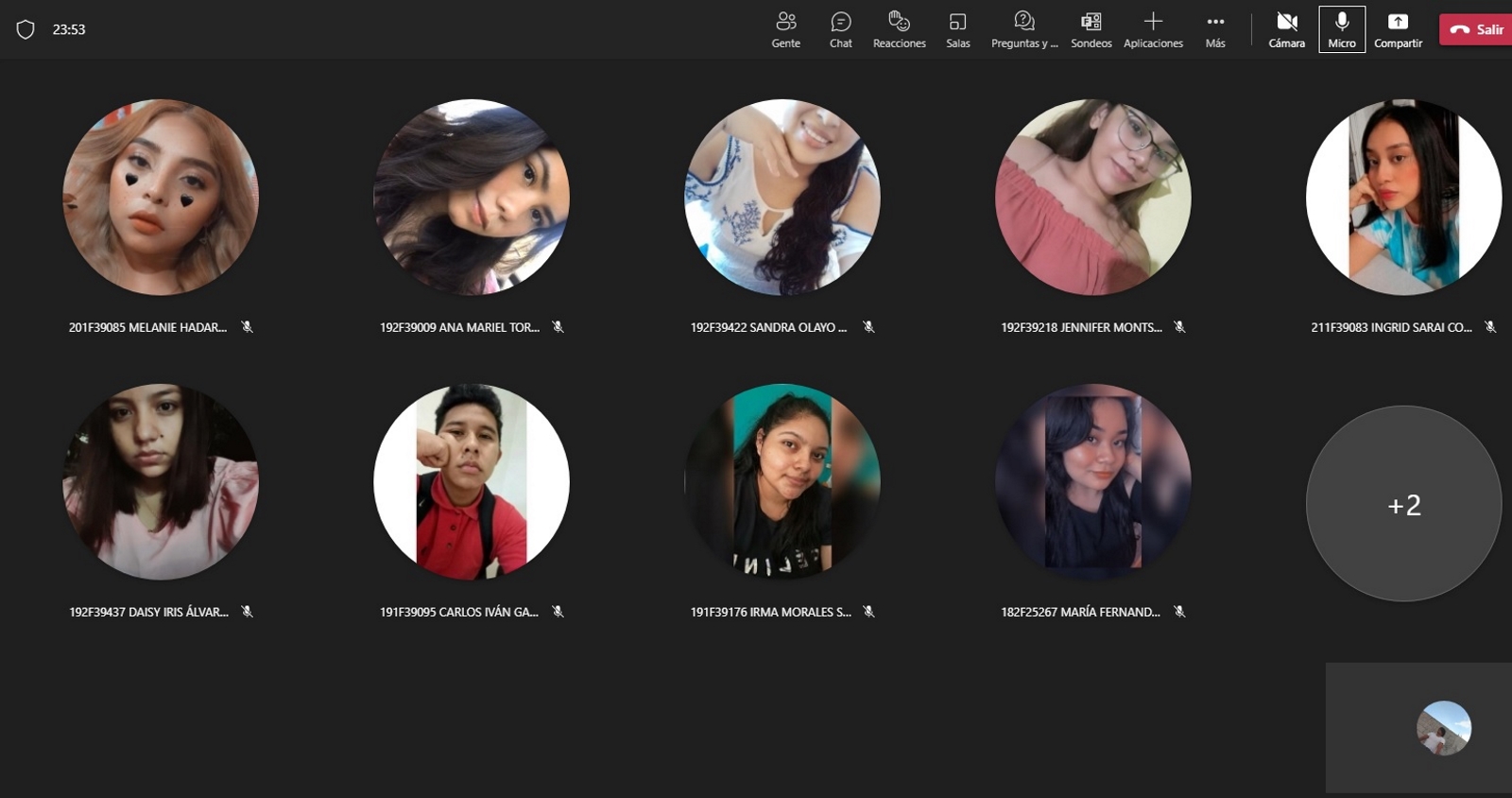Viewport: 1512px width, 798px height.
Task: Select Ingrid Sarai's avatar
Action: pyautogui.click(x=1404, y=198)
